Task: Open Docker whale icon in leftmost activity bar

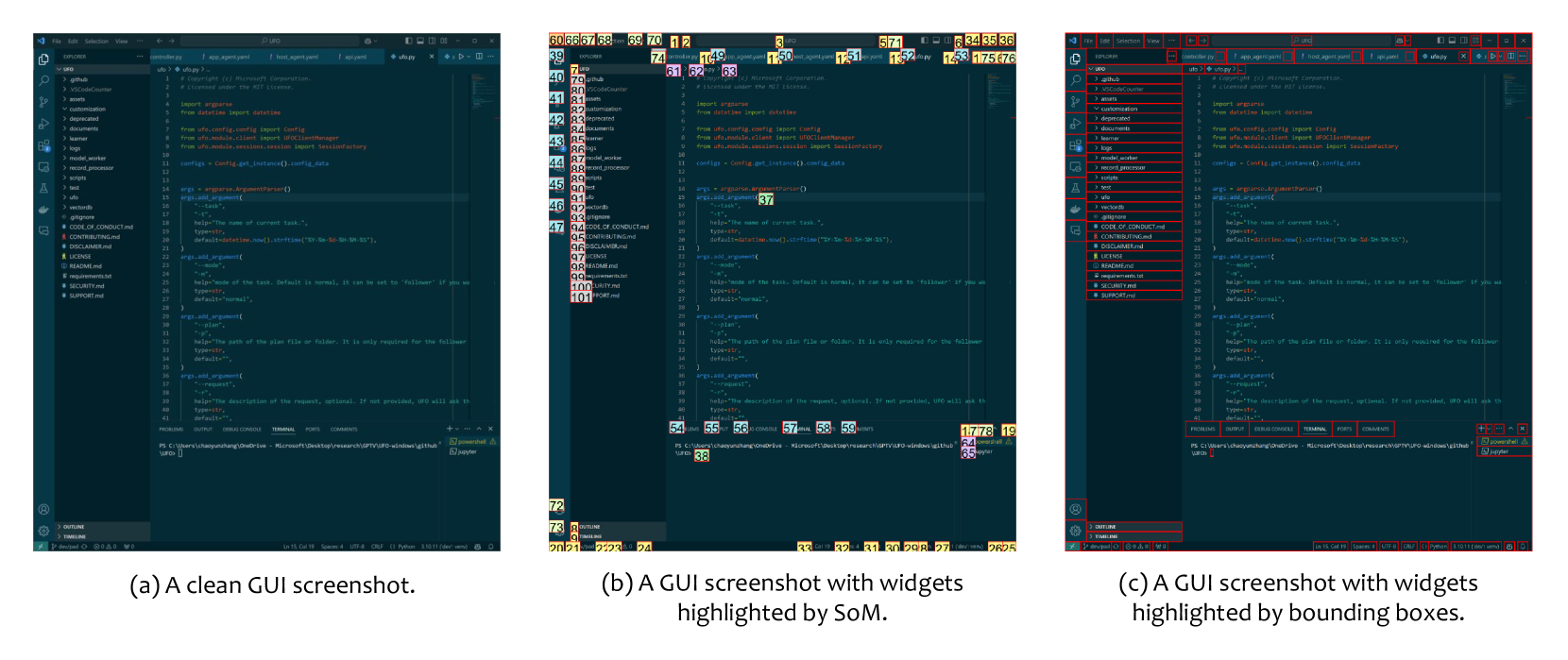Action: (43, 209)
